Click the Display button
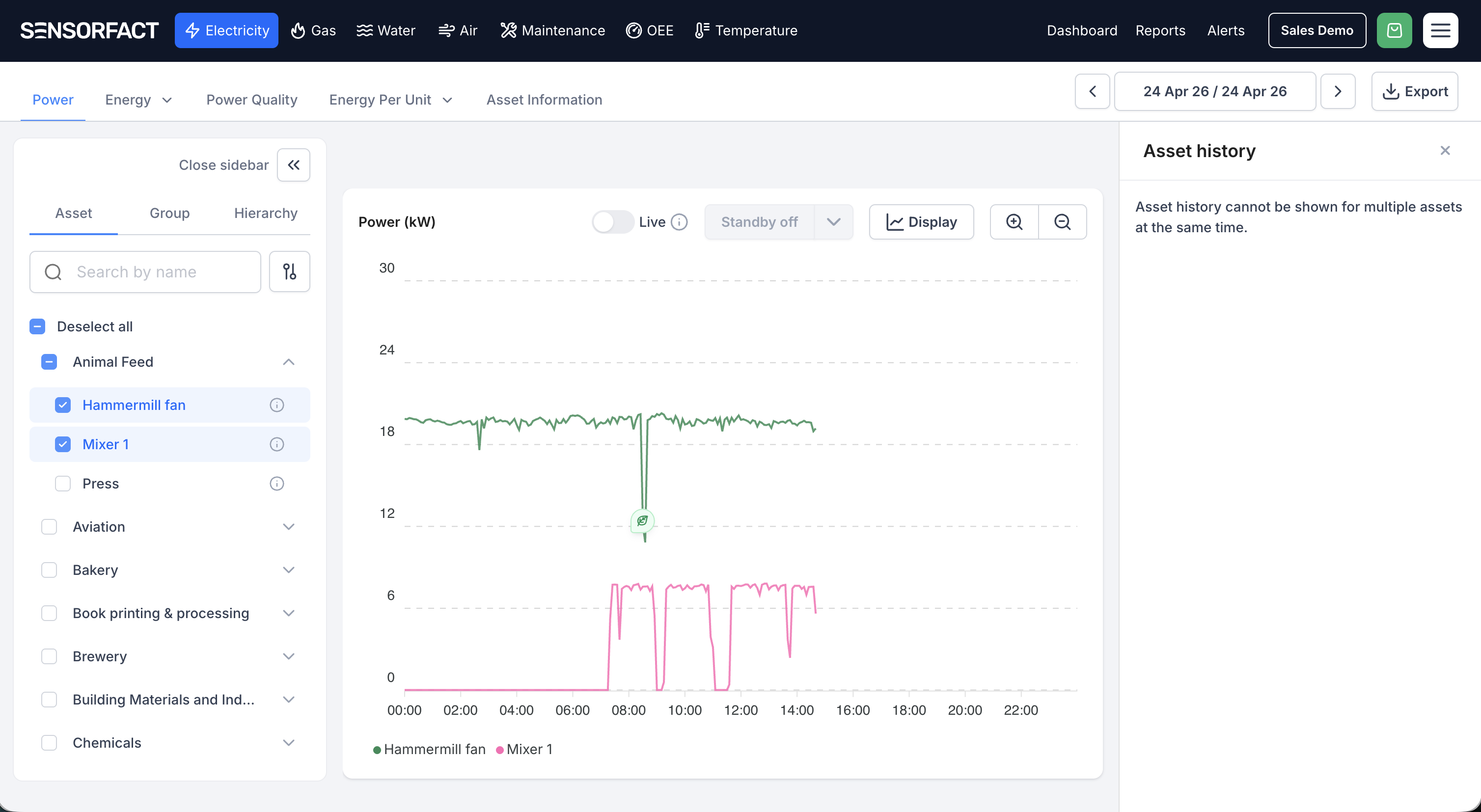 (x=921, y=222)
